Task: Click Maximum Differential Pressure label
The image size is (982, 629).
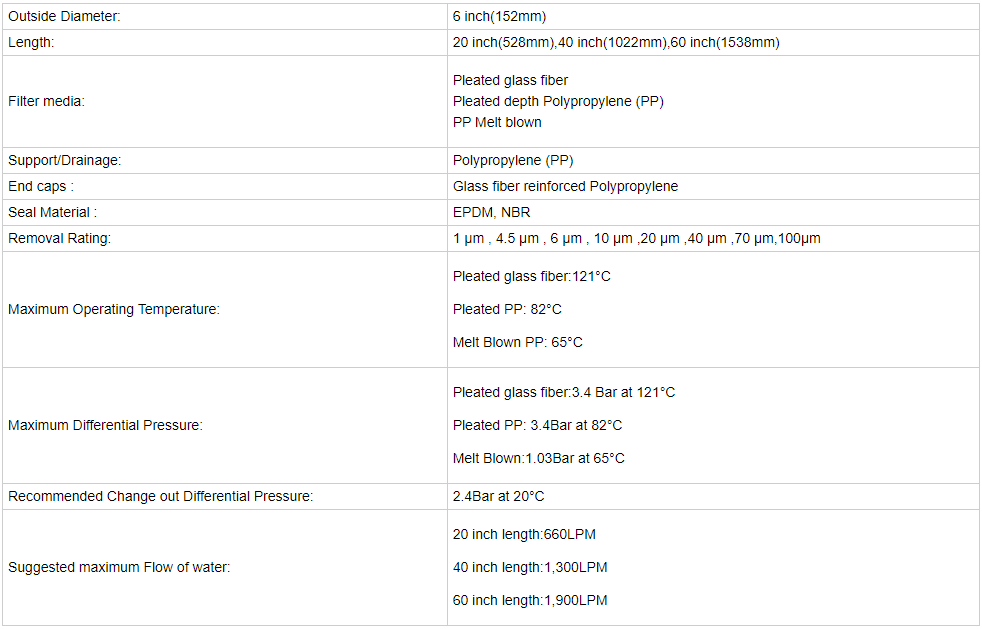Action: (x=105, y=425)
